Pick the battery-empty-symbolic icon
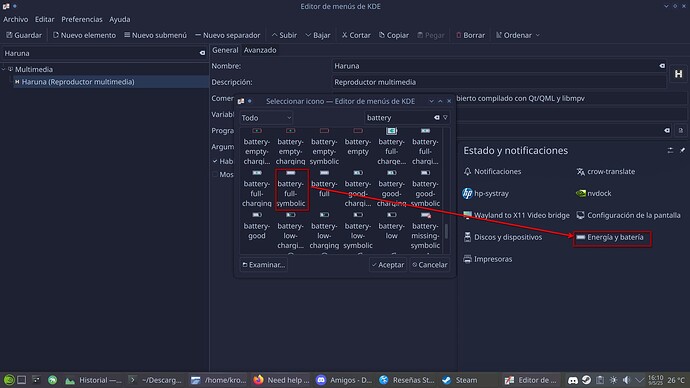Screen dimensions: 690x388 (324, 146)
